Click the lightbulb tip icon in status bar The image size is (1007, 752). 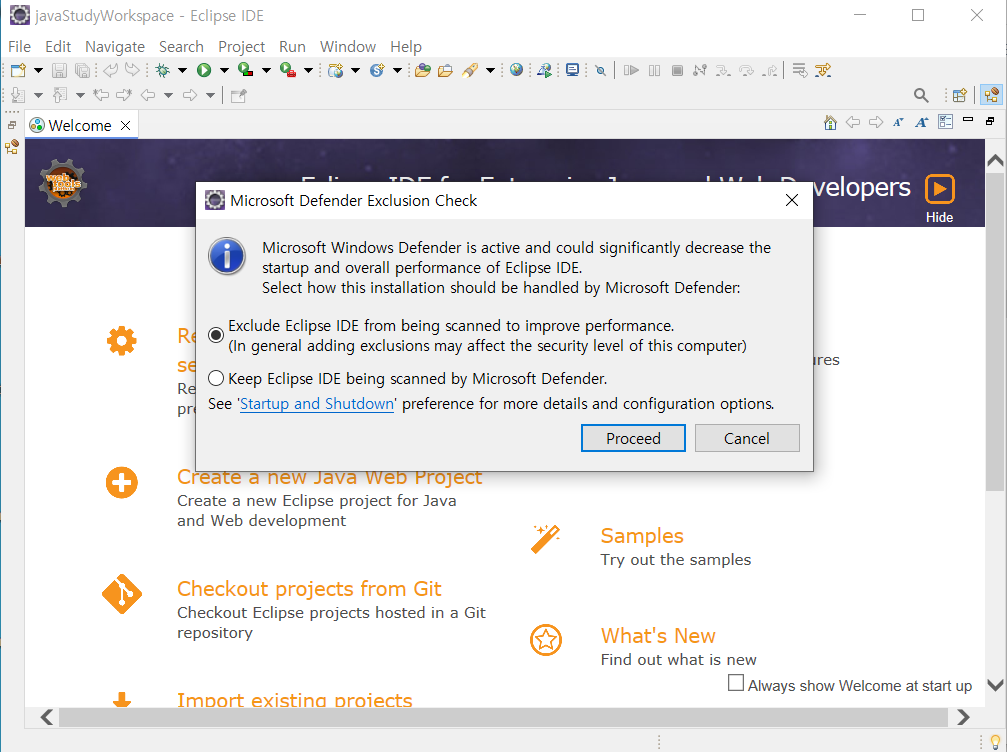(x=996, y=743)
